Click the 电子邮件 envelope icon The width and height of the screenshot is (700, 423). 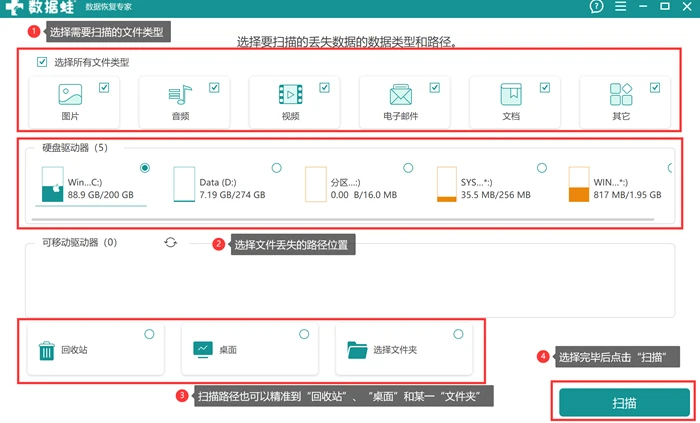coord(400,95)
